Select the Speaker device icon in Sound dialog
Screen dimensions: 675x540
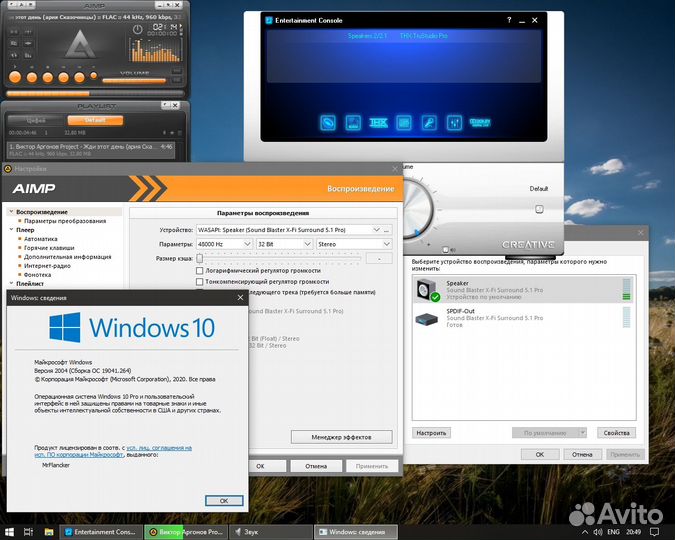[428, 290]
